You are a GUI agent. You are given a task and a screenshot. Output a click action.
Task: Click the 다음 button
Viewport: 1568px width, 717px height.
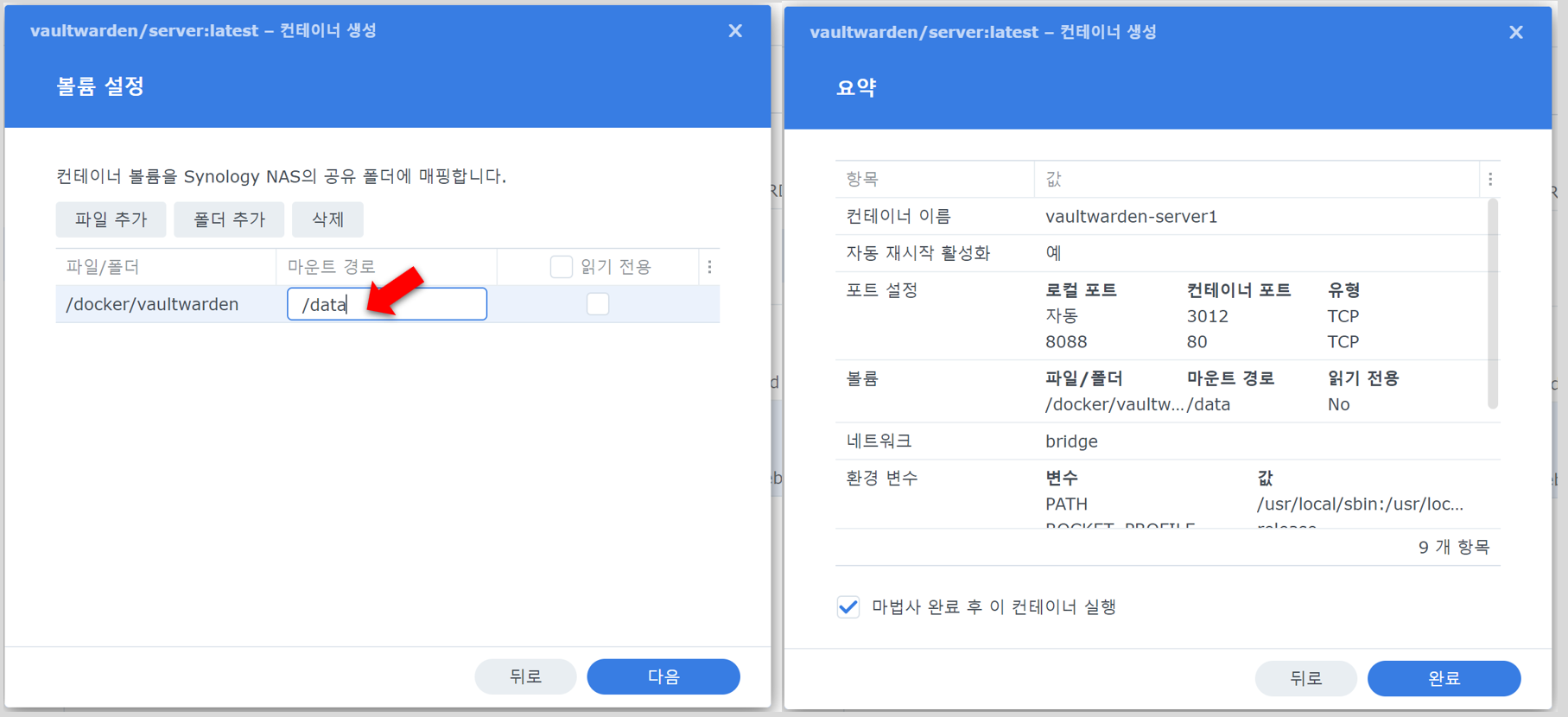[663, 676]
